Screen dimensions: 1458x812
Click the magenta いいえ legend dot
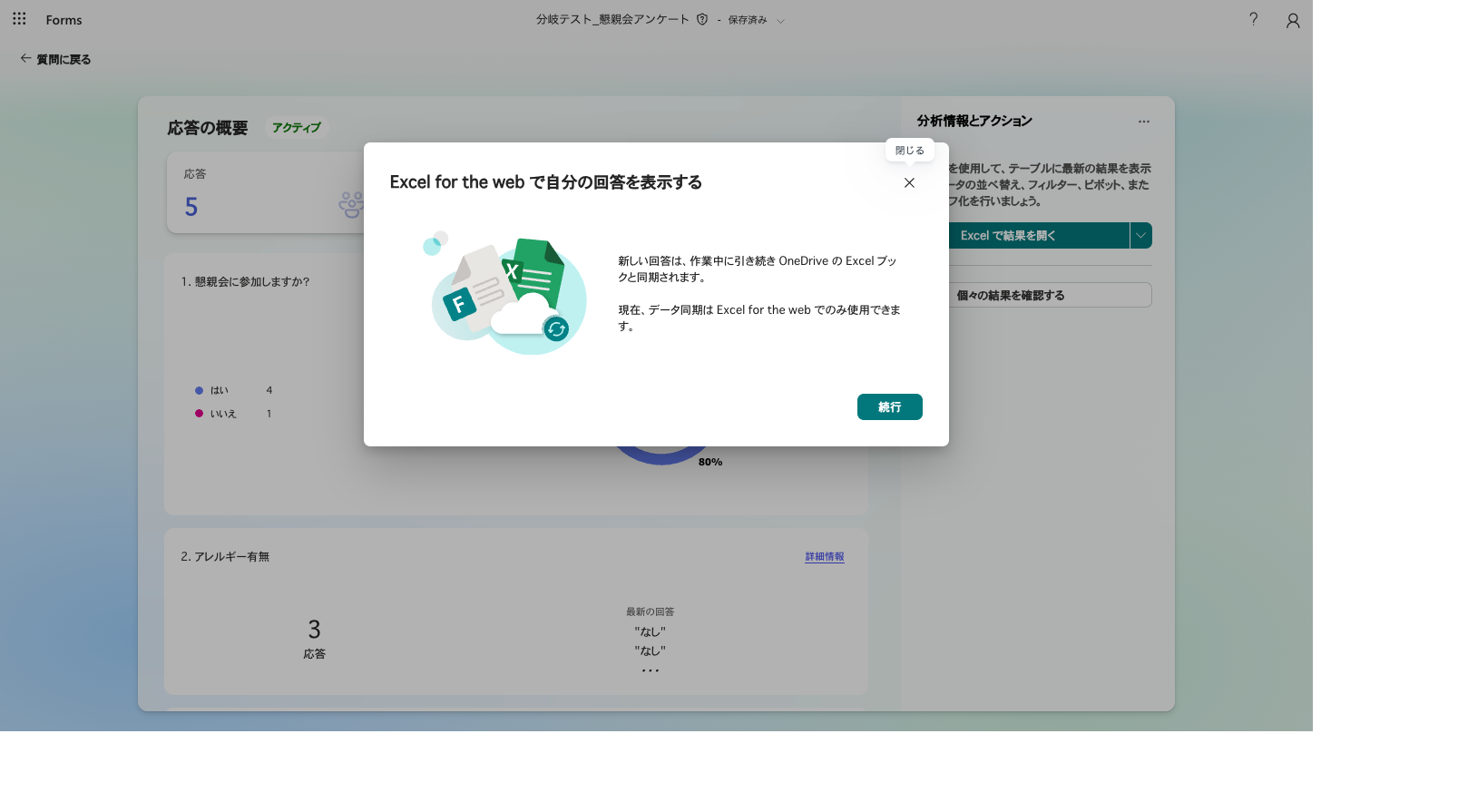click(x=199, y=413)
